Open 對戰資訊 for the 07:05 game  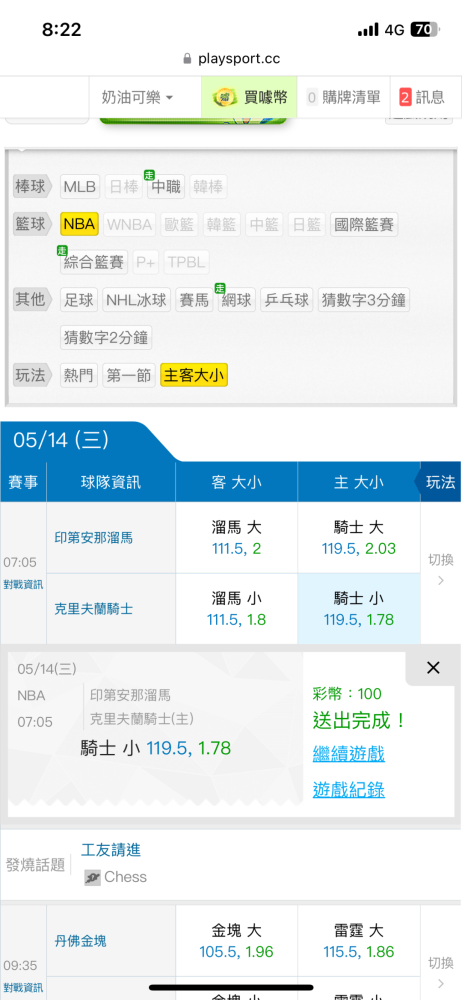point(23,585)
